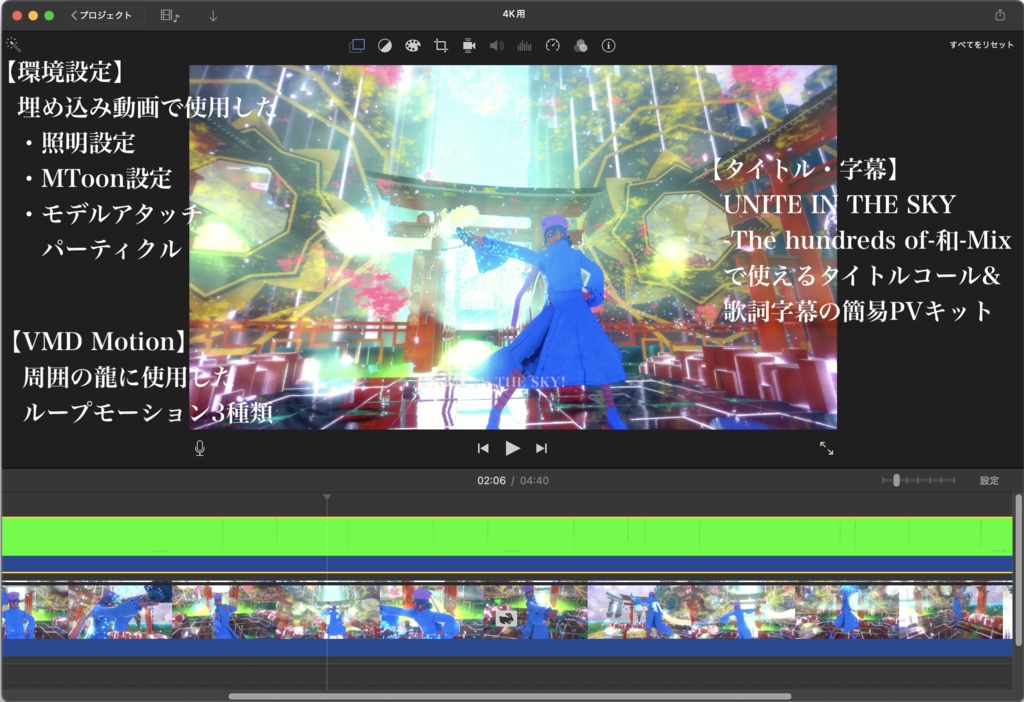Open timeline 設定 options
Viewport: 1024px width, 702px height.
pos(989,480)
